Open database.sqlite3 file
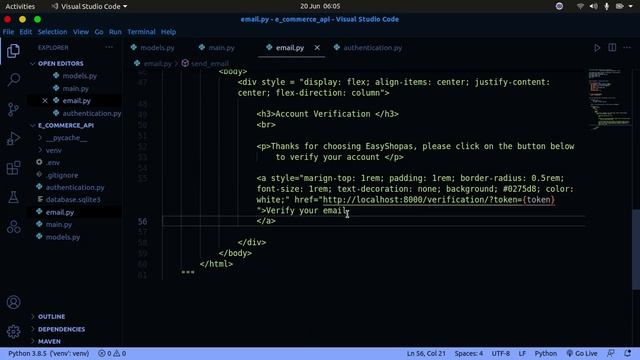 (x=73, y=200)
